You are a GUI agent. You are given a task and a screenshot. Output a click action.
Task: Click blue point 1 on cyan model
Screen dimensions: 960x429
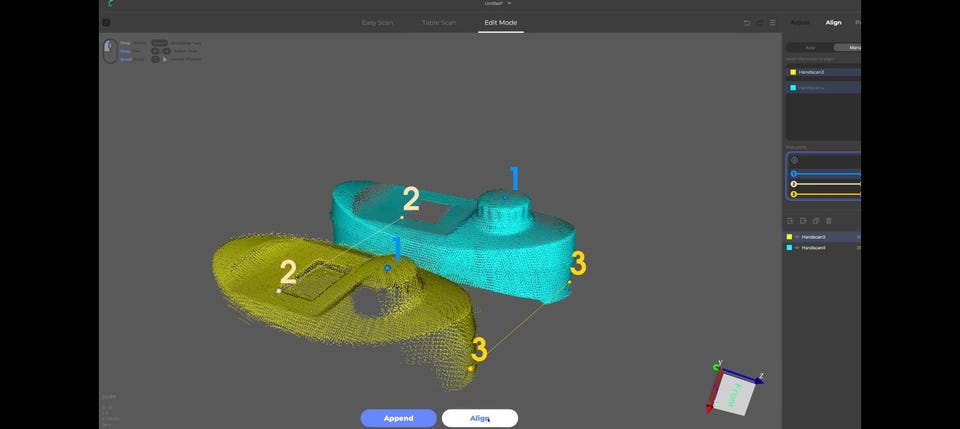505,198
